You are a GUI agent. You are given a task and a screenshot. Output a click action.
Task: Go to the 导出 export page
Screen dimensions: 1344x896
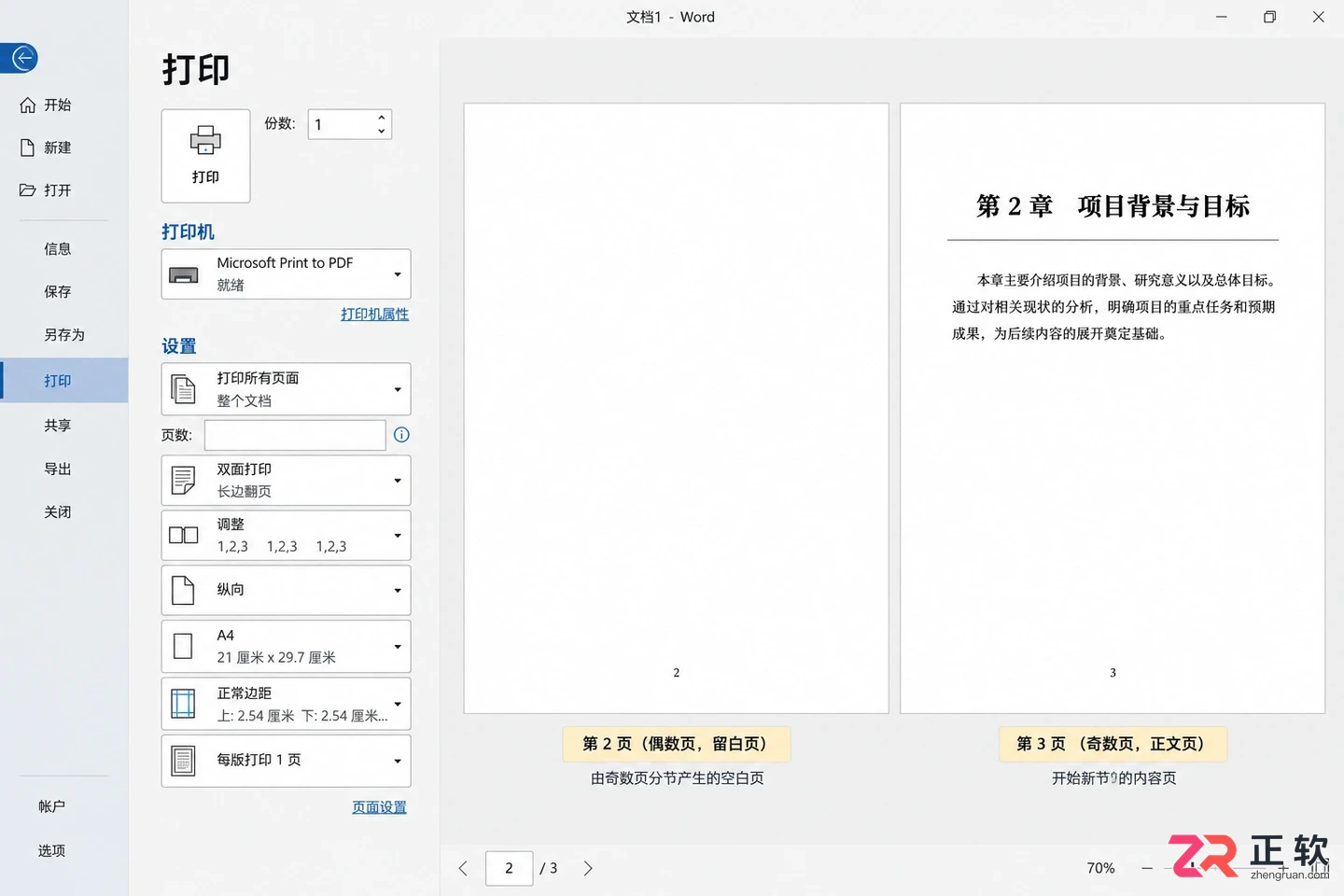pyautogui.click(x=58, y=469)
